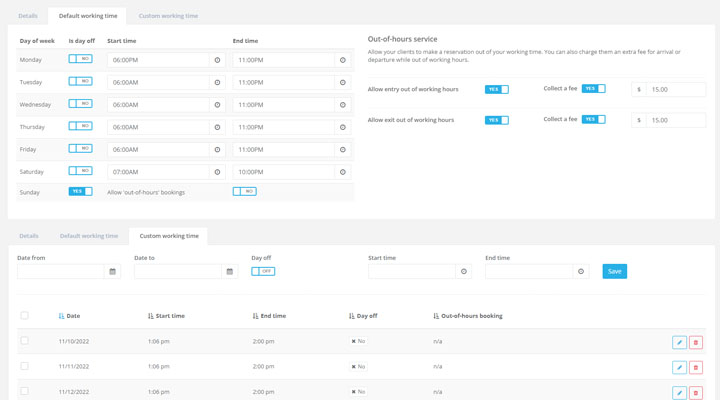Open clock picker for custom End time

pos(581,271)
